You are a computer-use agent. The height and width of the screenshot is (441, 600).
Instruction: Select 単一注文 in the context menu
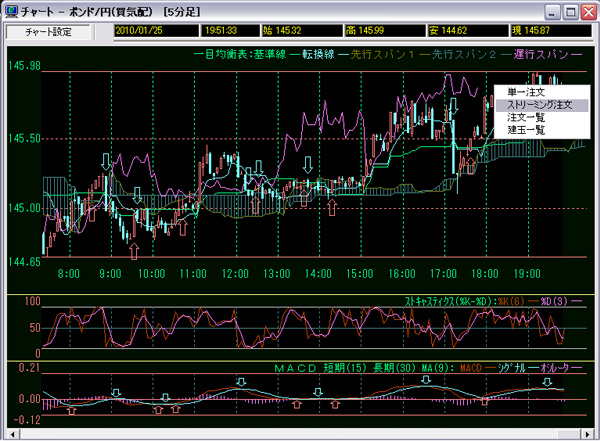pyautogui.click(x=526, y=92)
